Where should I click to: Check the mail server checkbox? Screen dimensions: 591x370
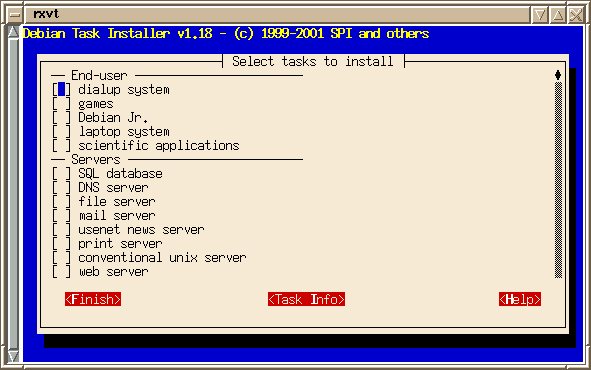click(61, 216)
